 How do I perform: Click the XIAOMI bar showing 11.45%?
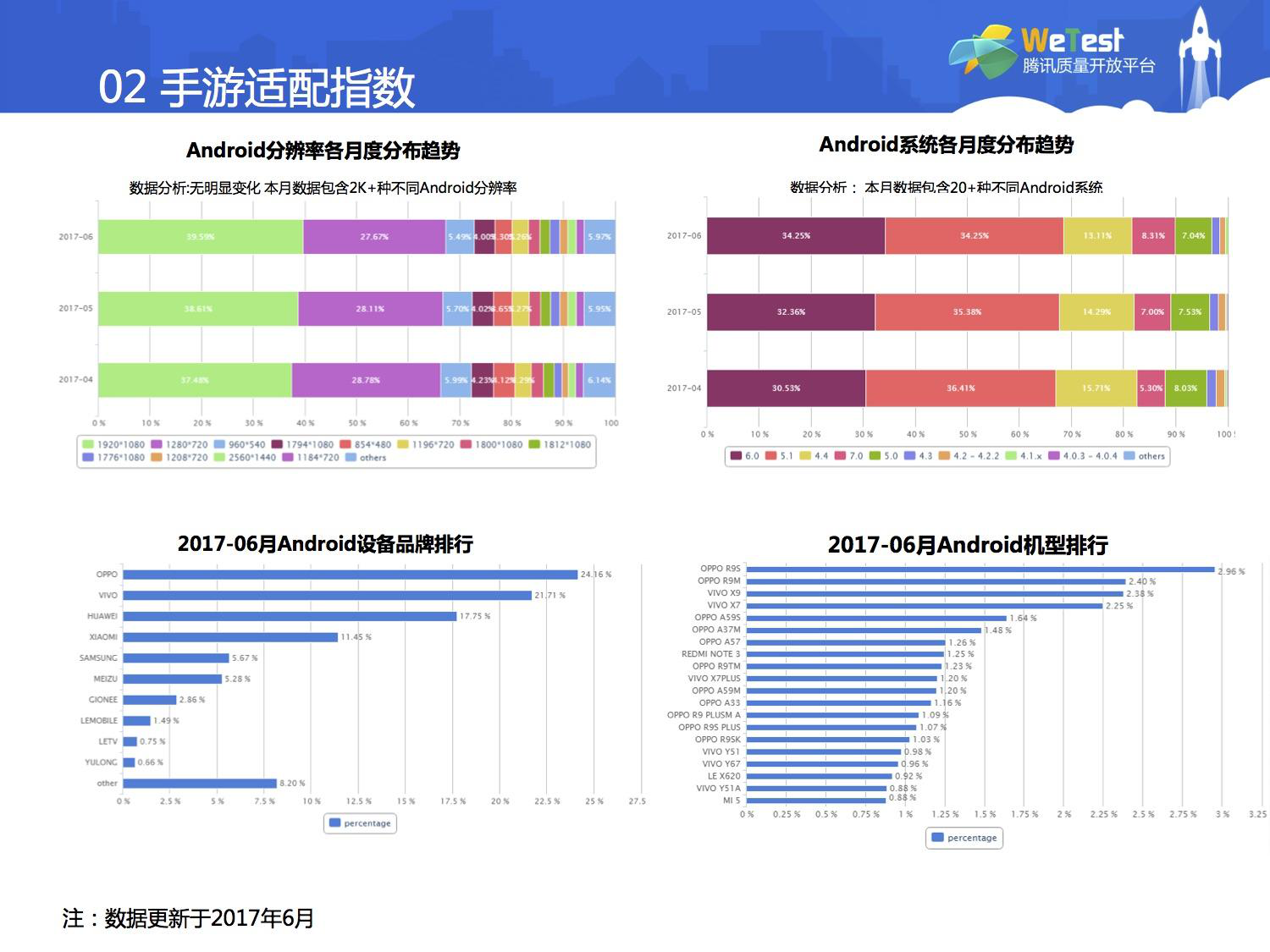click(x=230, y=637)
